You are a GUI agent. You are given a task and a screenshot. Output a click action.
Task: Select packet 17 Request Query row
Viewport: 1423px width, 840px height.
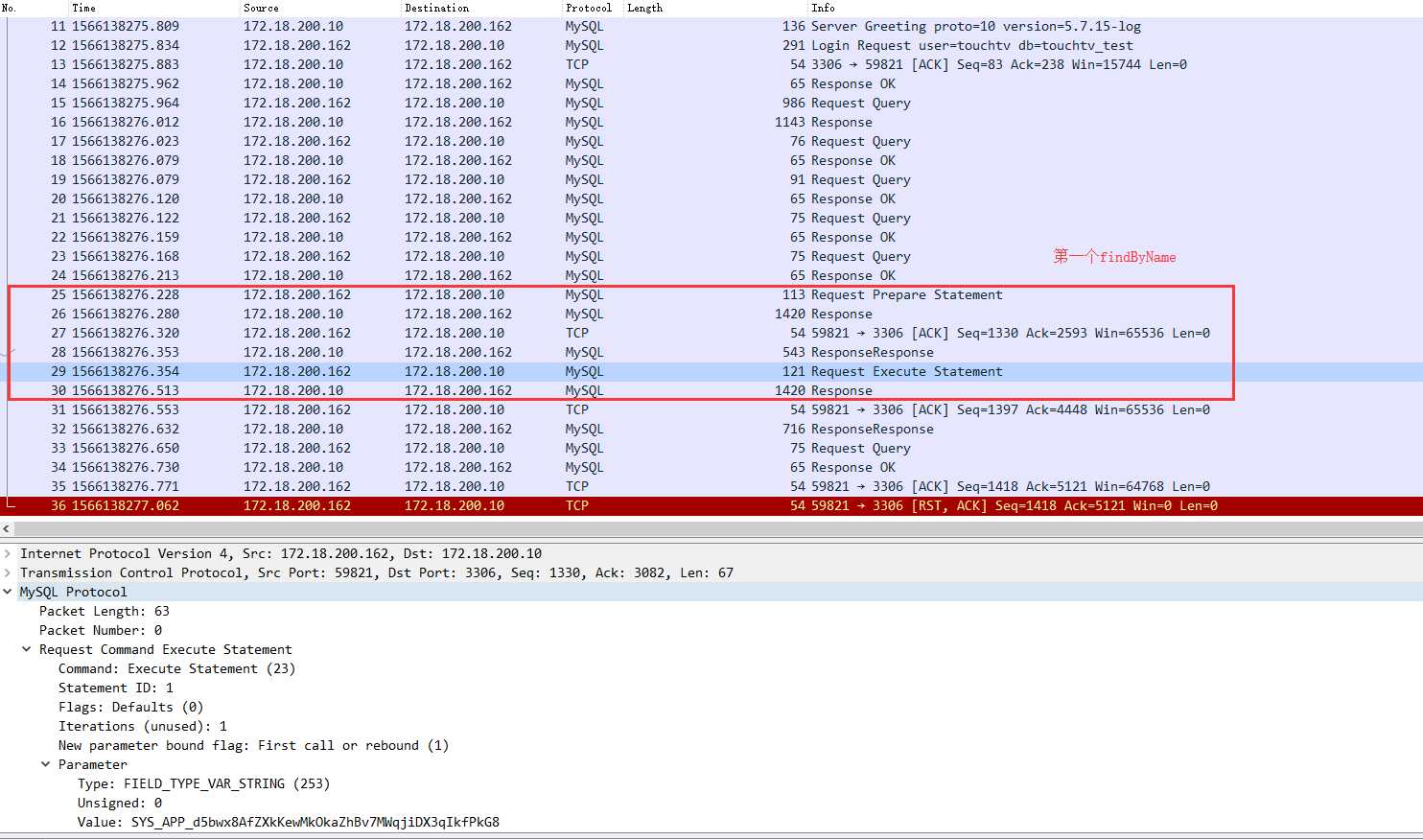(711, 141)
